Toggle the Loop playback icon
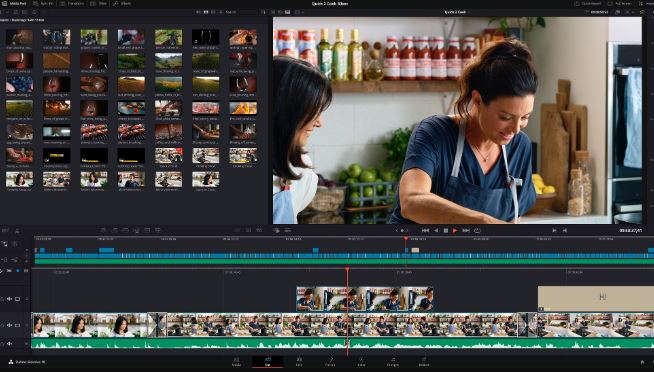Viewport: 654px width, 372px height. click(478, 230)
